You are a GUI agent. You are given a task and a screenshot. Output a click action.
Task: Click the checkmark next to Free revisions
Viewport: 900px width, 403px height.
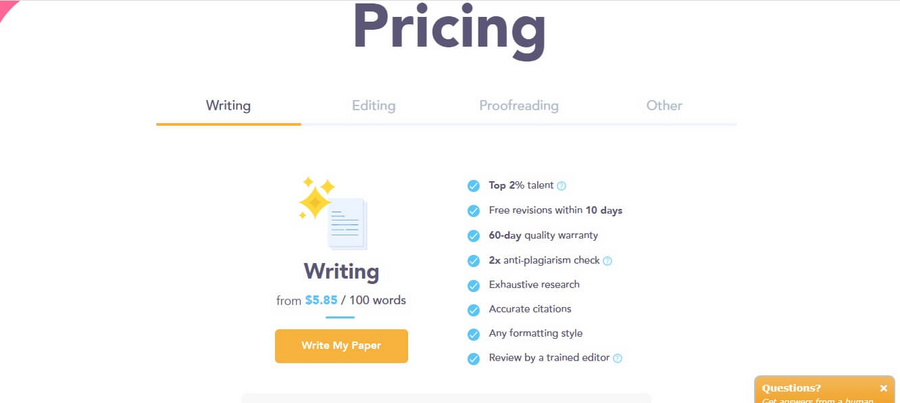click(x=474, y=211)
